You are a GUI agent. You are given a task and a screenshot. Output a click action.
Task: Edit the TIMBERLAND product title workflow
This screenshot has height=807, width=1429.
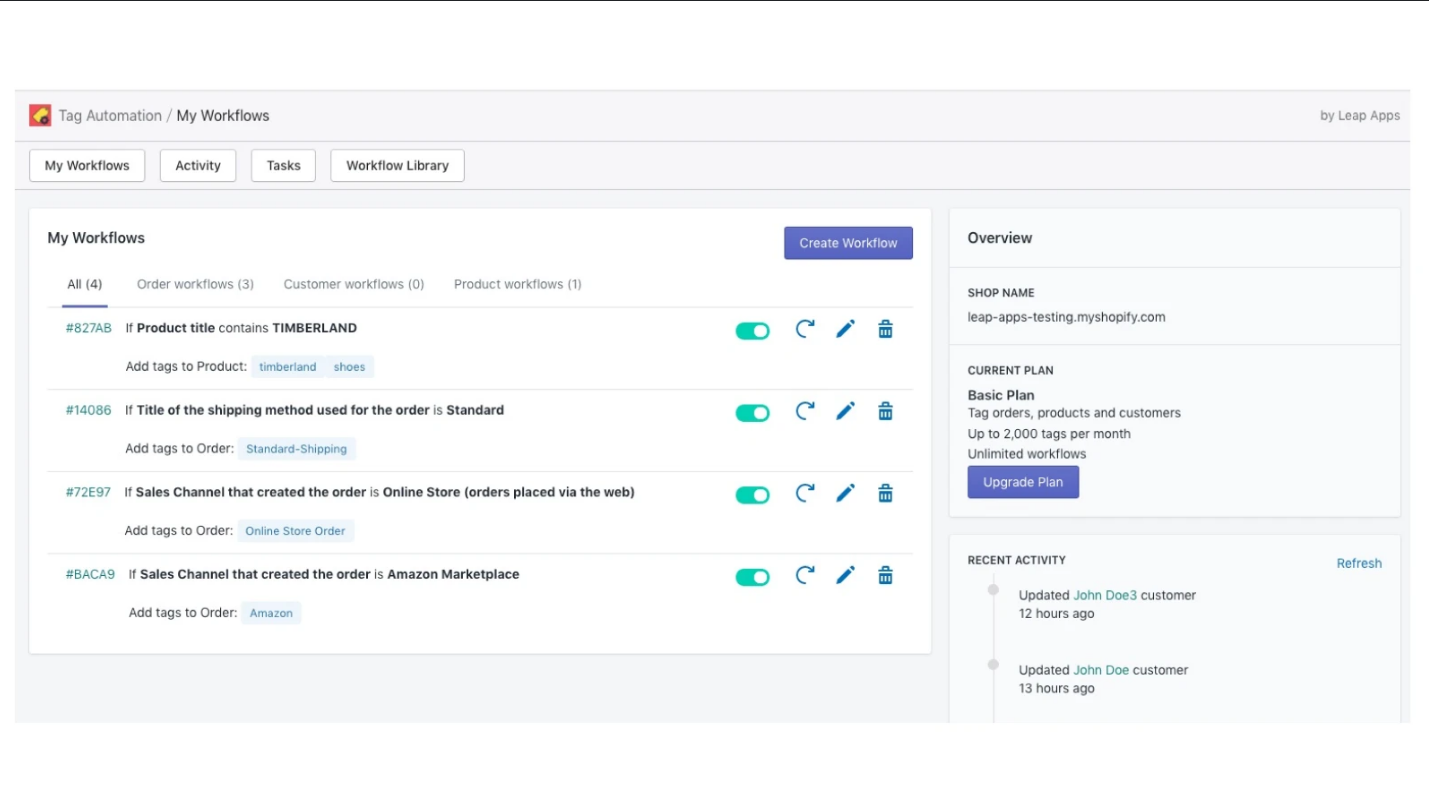point(845,329)
